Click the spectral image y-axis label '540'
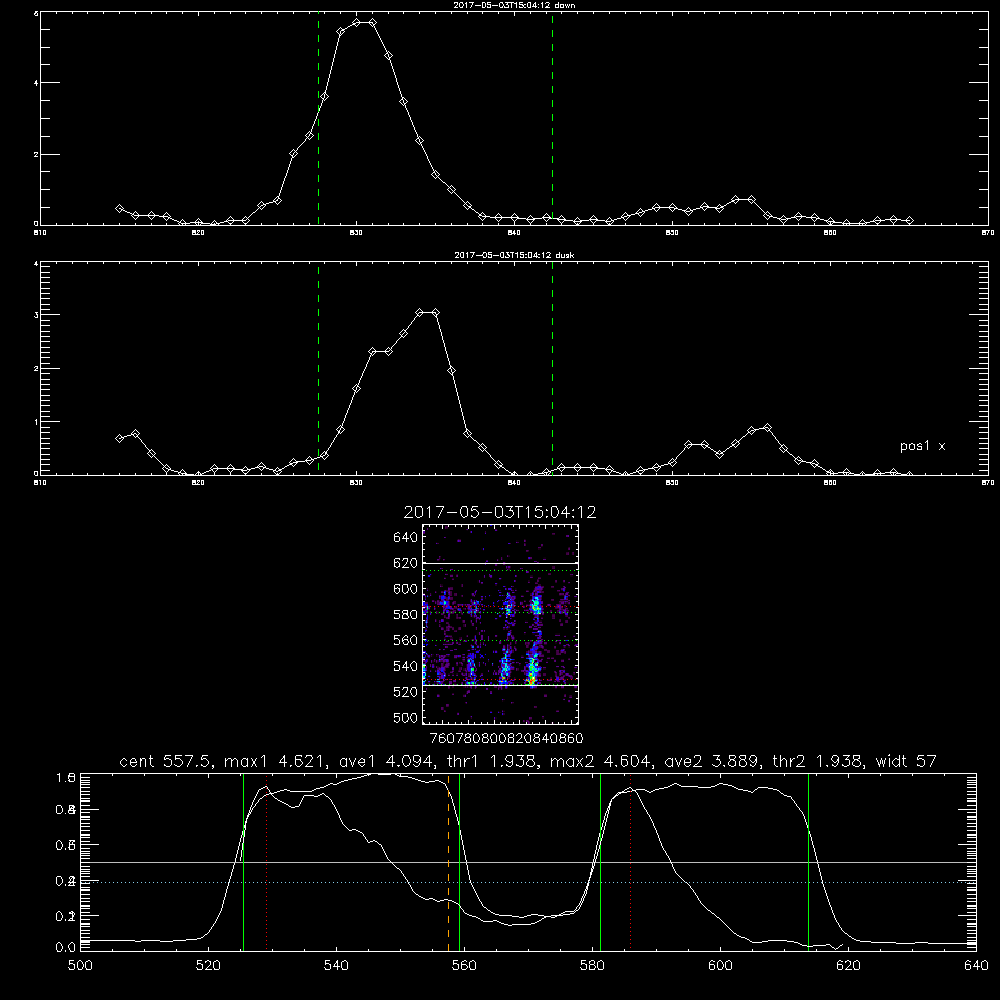The height and width of the screenshot is (1000, 1000). (x=406, y=666)
